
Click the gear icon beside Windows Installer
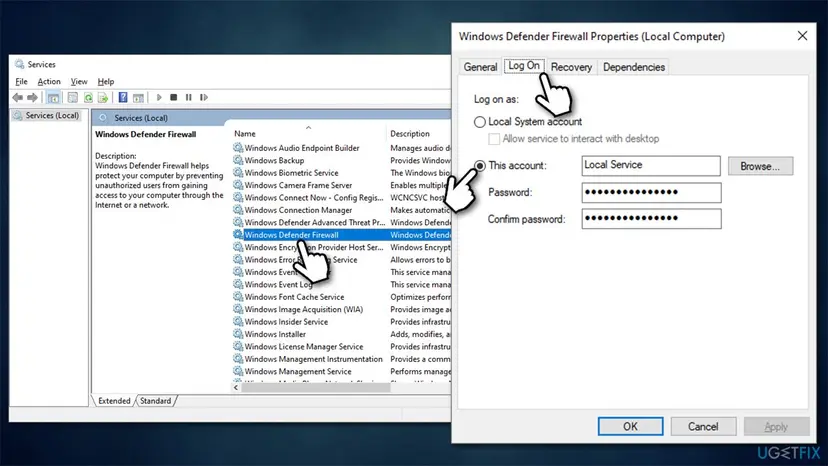[238, 334]
